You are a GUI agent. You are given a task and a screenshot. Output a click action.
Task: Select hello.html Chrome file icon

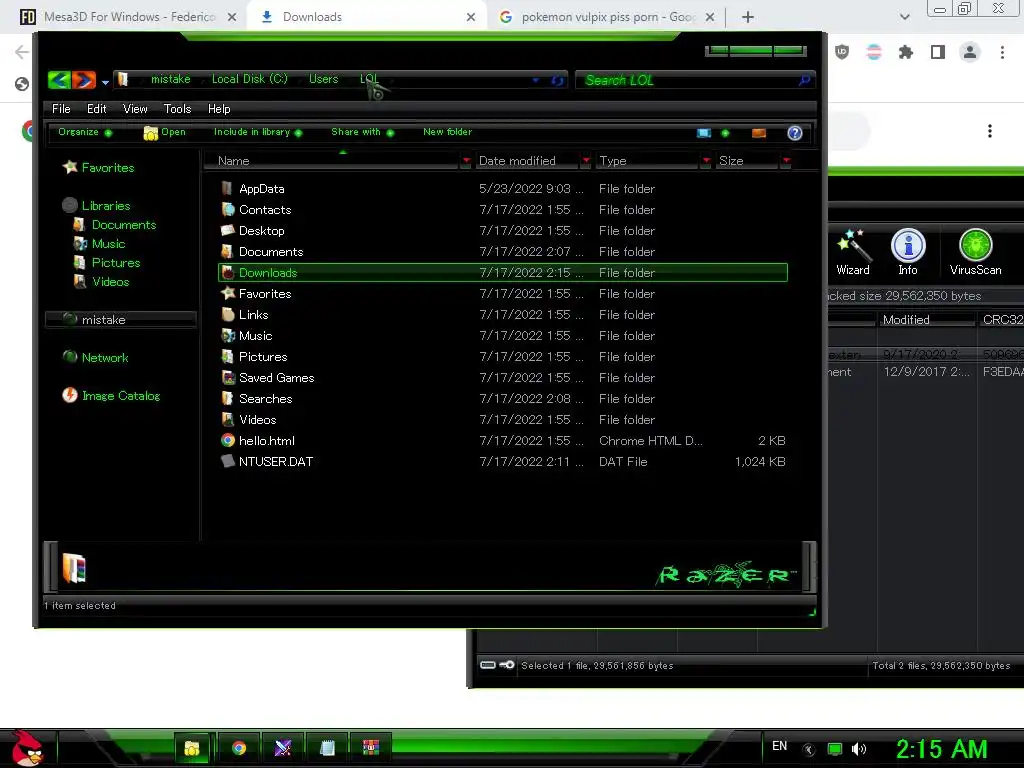point(227,440)
